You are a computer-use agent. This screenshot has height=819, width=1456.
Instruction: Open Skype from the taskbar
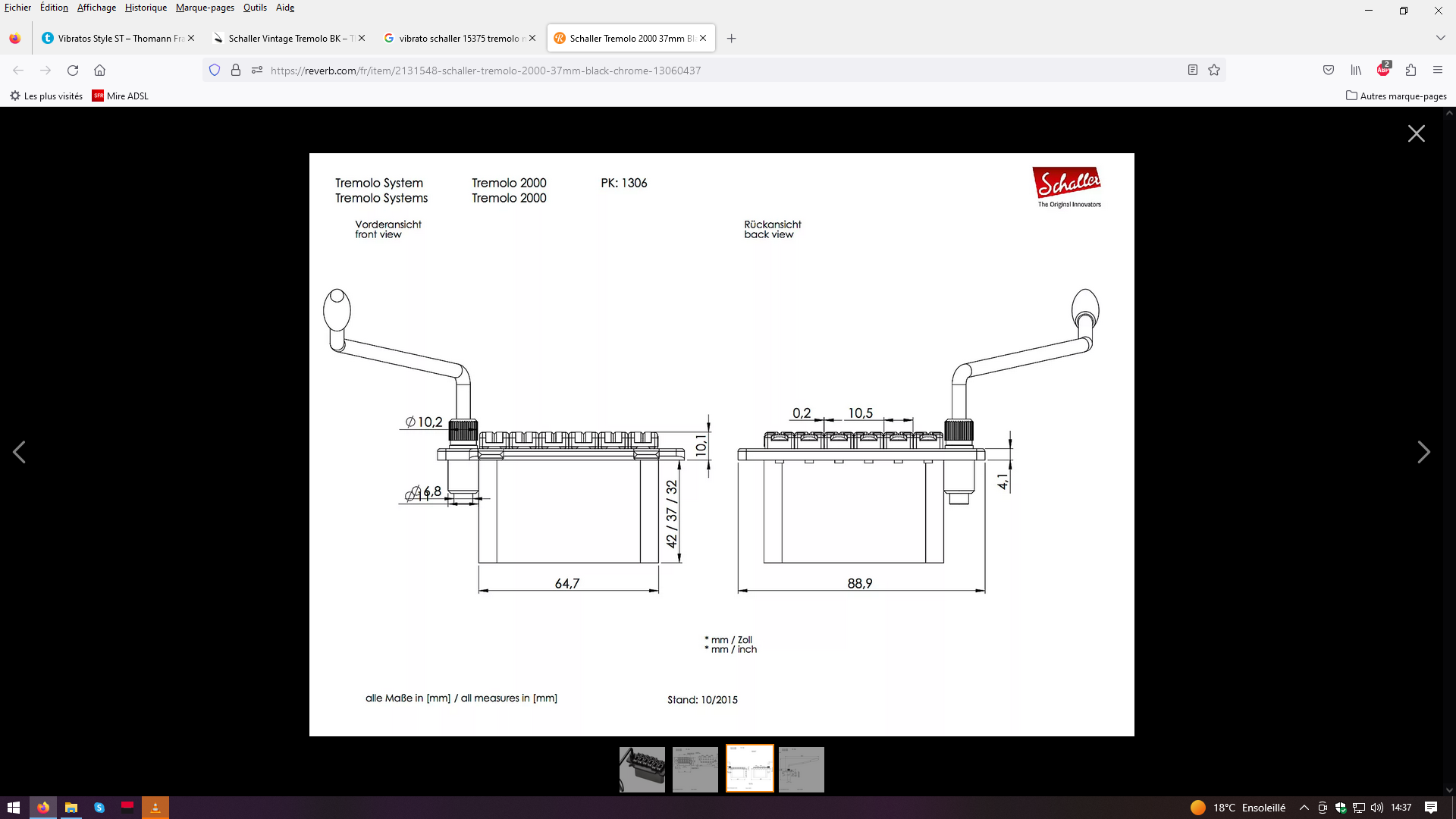pos(99,808)
